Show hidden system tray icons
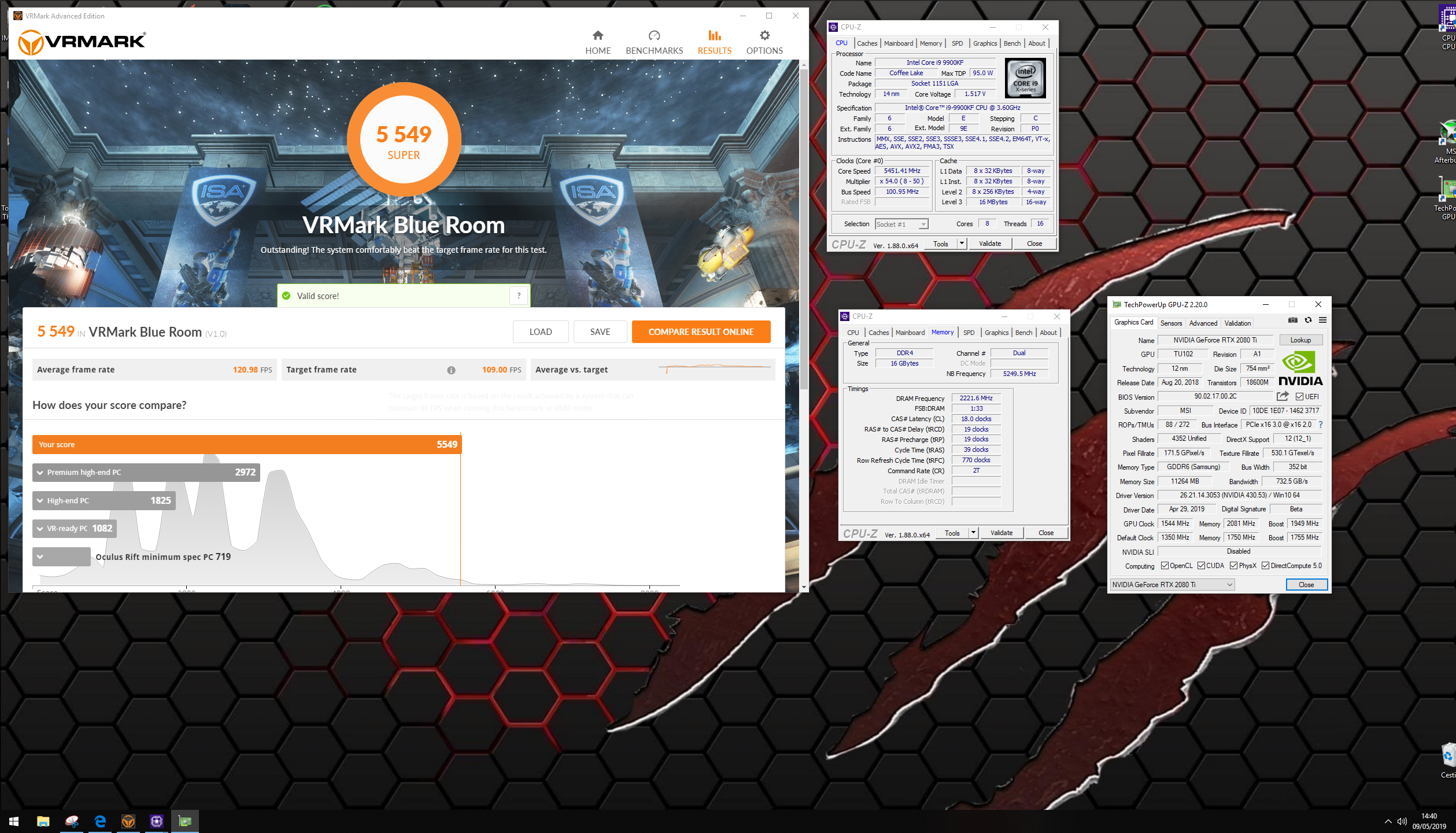 tap(1388, 821)
